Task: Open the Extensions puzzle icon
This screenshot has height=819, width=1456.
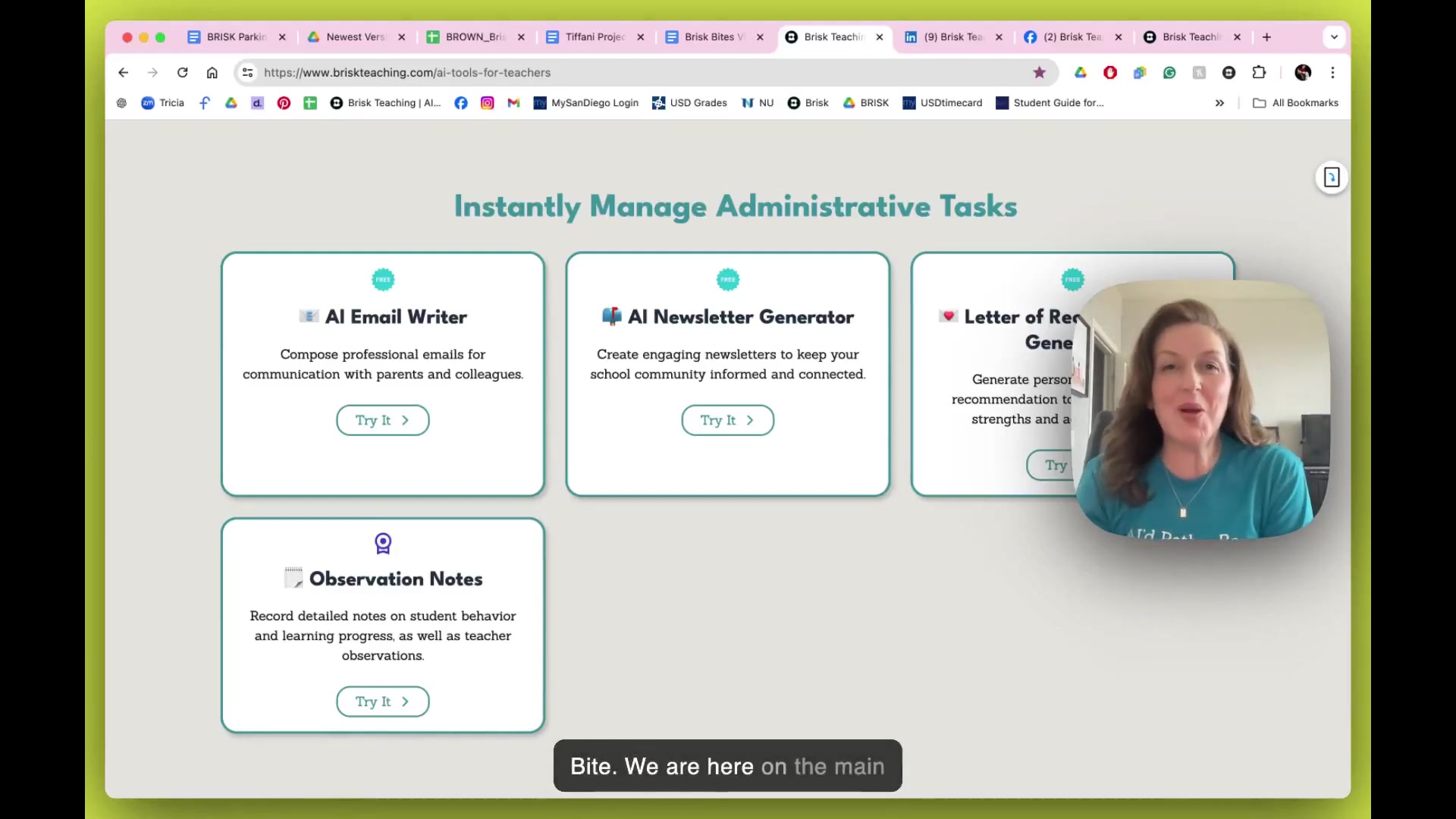Action: (1259, 72)
